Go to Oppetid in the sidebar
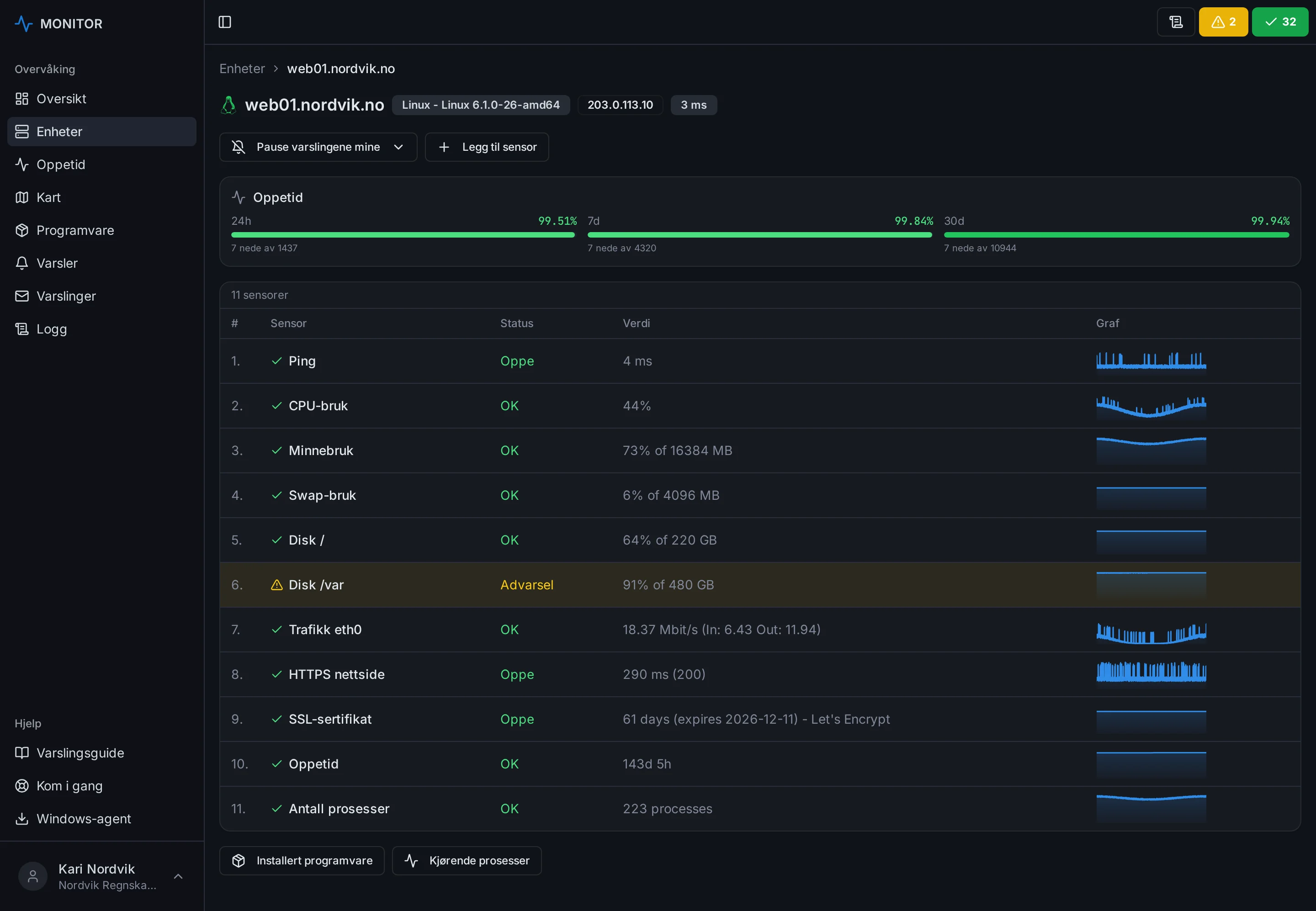 pyautogui.click(x=101, y=164)
